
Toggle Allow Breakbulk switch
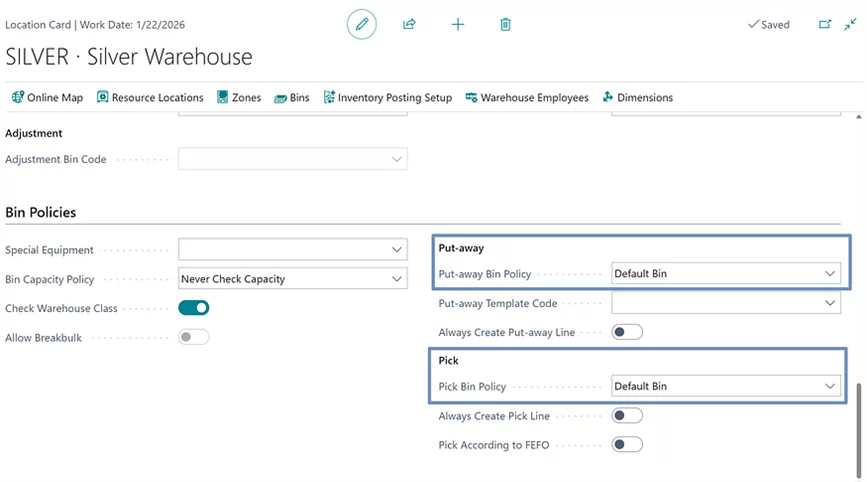pyautogui.click(x=194, y=337)
